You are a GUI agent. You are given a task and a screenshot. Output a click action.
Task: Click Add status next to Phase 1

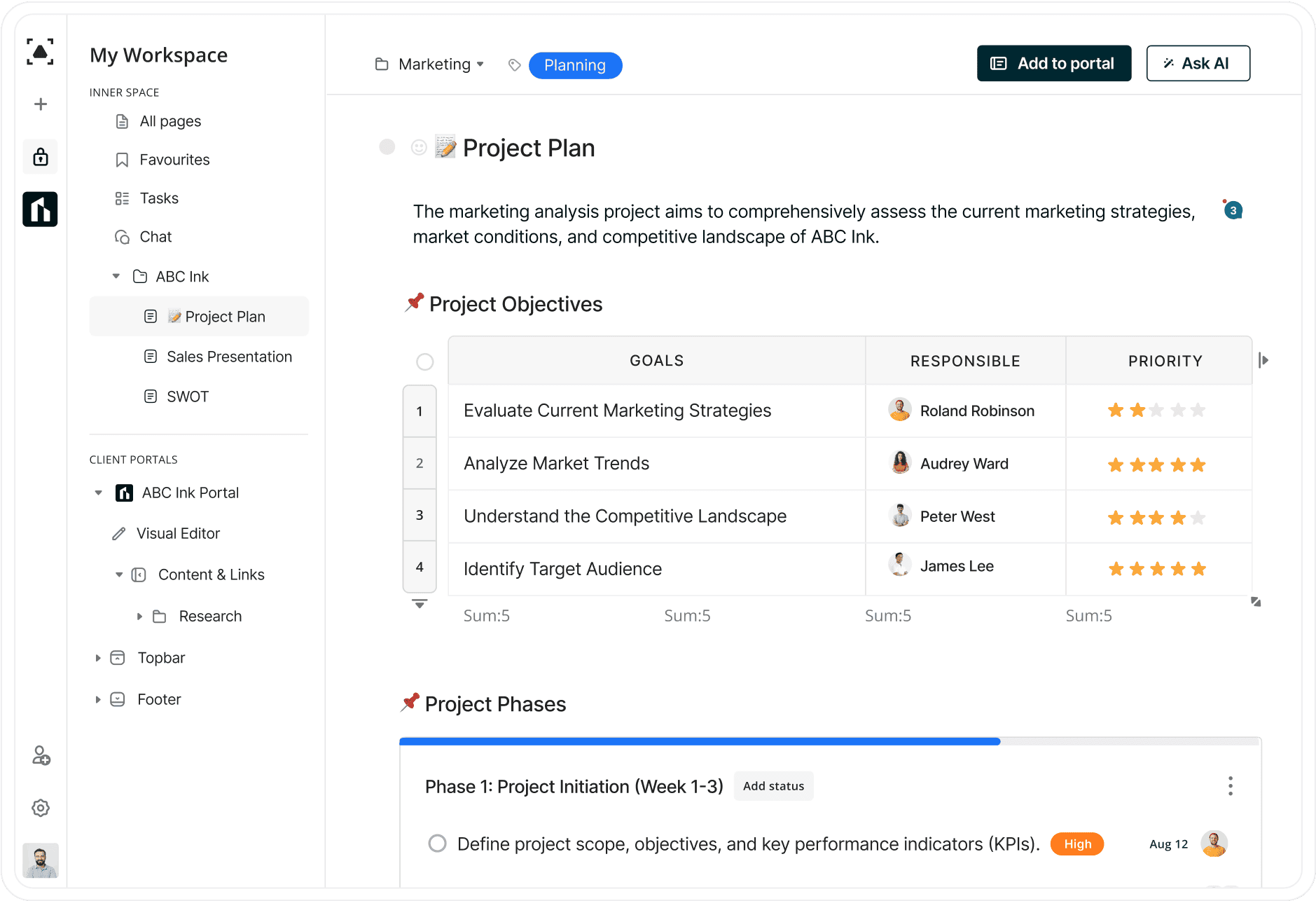(x=773, y=786)
